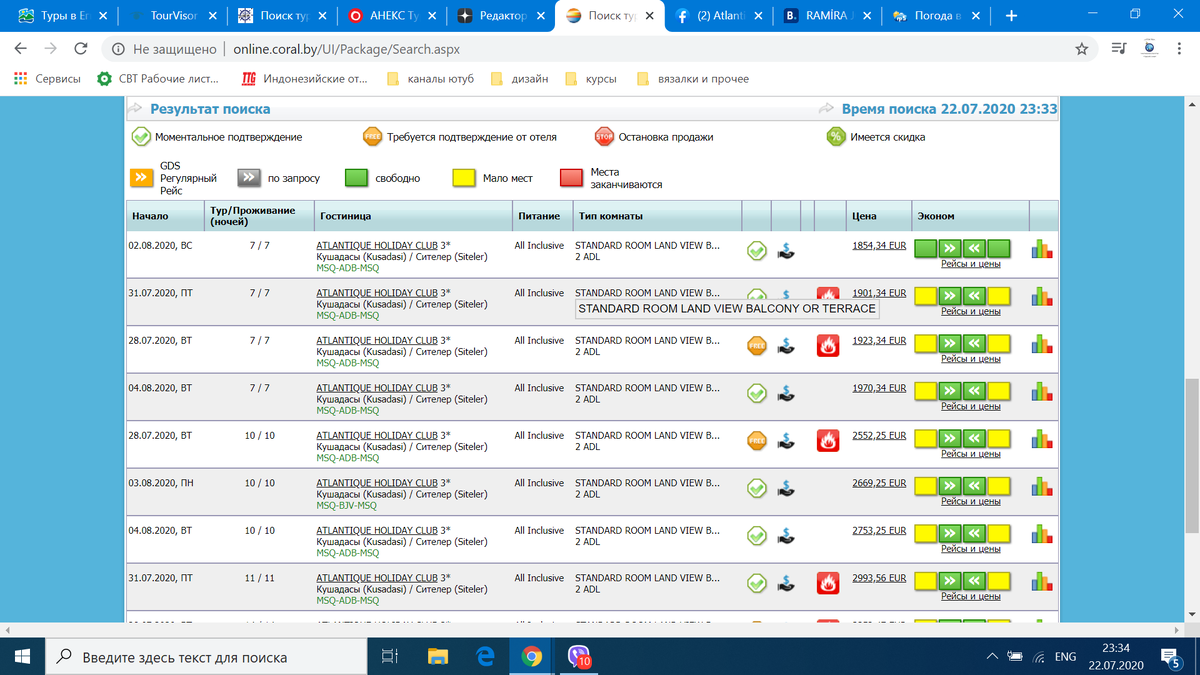Click the money-hand icon in 1970,34 EUR row
The height and width of the screenshot is (675, 1200).
point(788,394)
